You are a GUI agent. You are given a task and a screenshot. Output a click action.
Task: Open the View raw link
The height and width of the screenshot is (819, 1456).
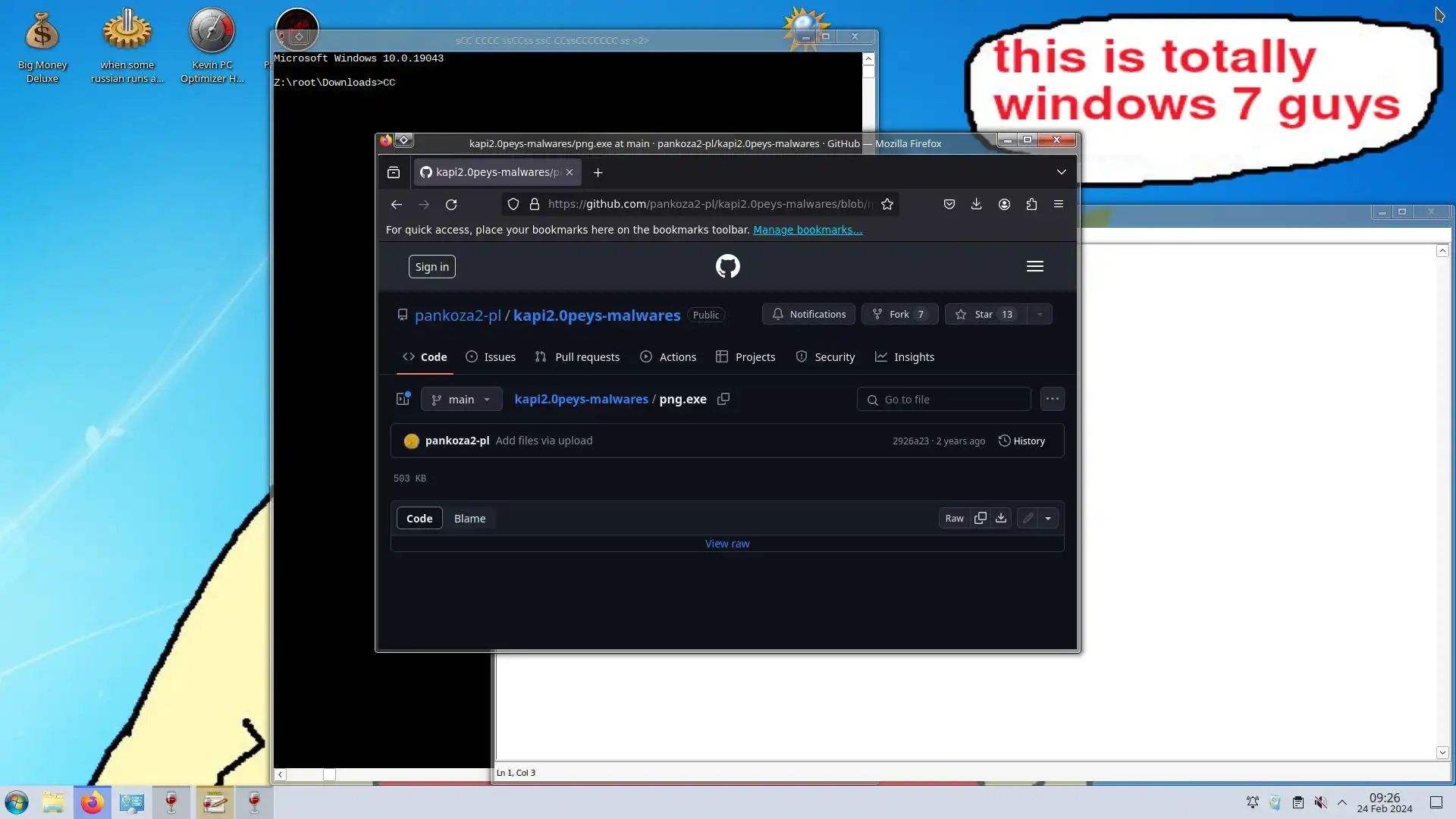pyautogui.click(x=726, y=544)
